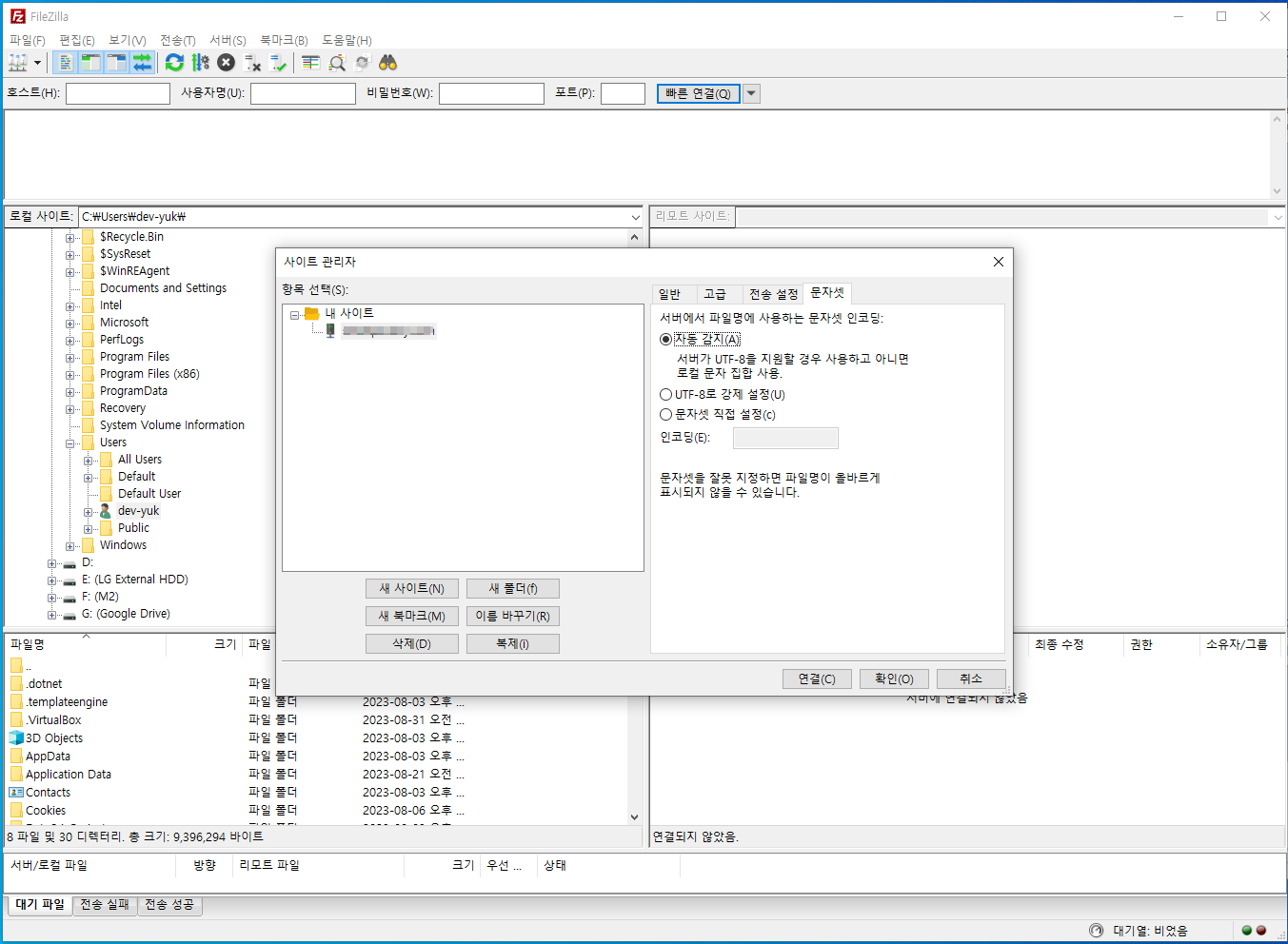The width and height of the screenshot is (1288, 944).
Task: Switch to the 전송 실패 queue tab
Action: click(x=105, y=905)
